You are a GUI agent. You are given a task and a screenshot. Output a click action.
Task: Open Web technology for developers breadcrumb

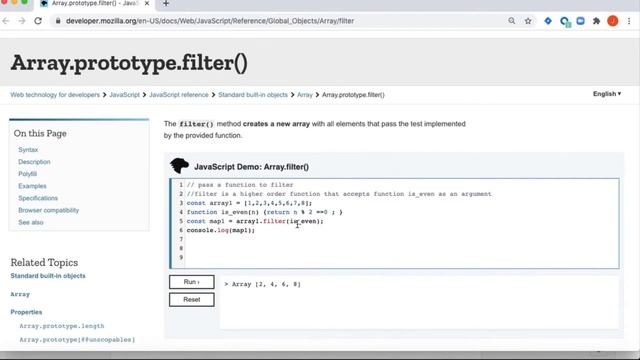click(x=55, y=95)
